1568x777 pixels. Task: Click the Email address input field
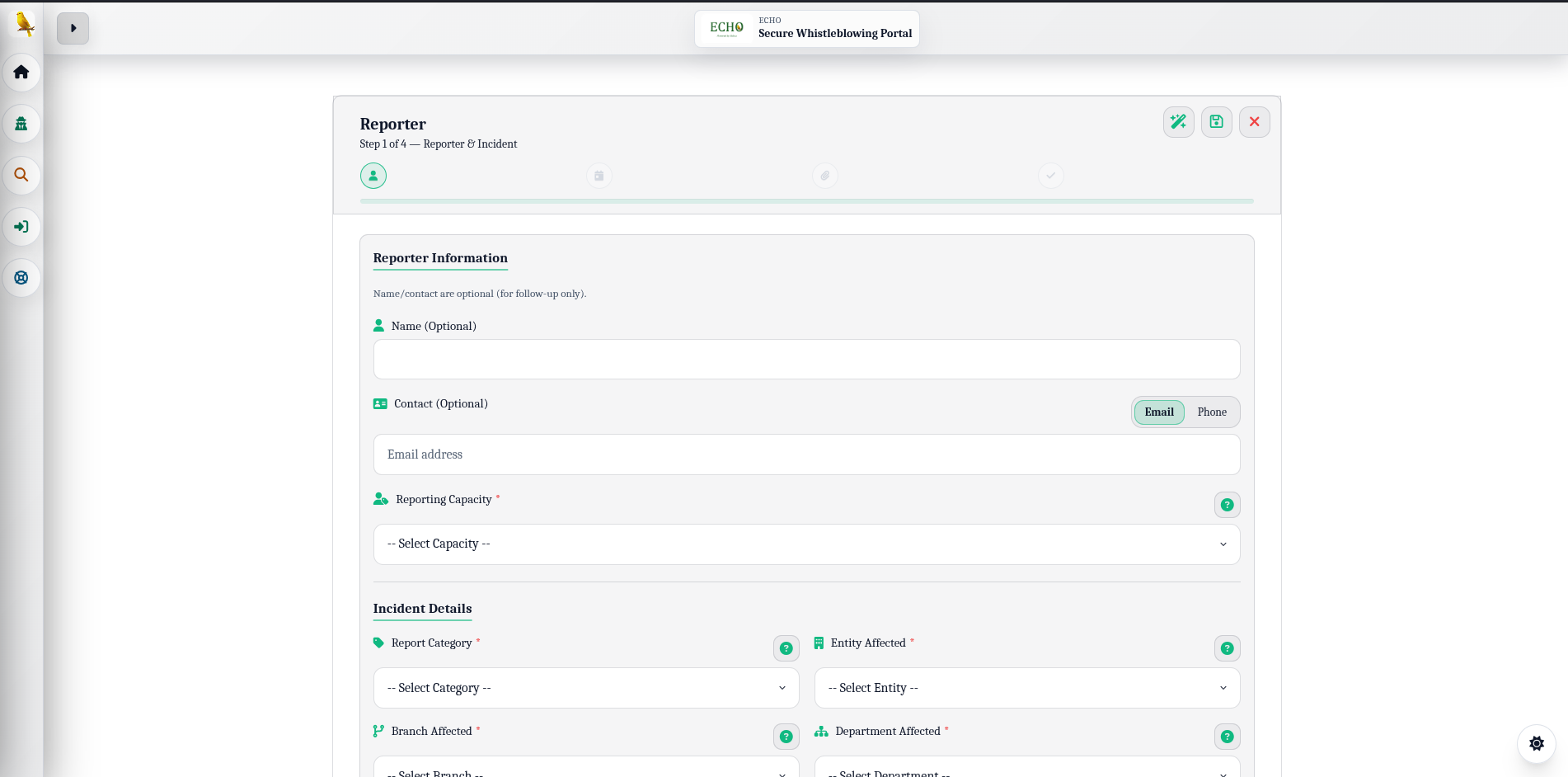click(x=806, y=454)
